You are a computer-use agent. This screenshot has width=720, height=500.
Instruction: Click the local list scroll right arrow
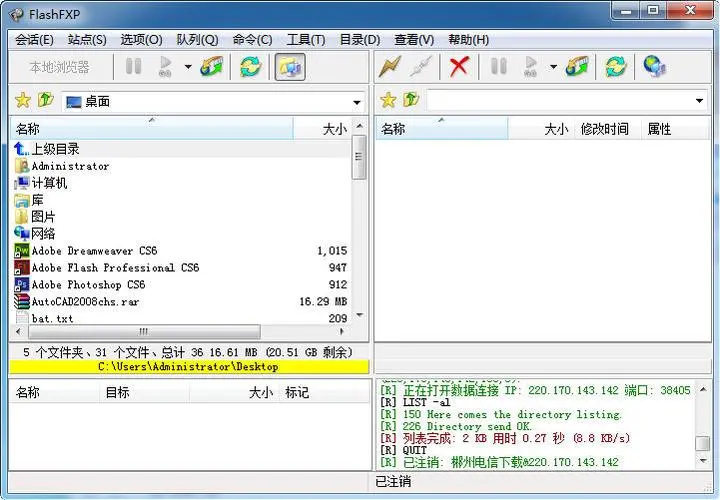[342, 331]
